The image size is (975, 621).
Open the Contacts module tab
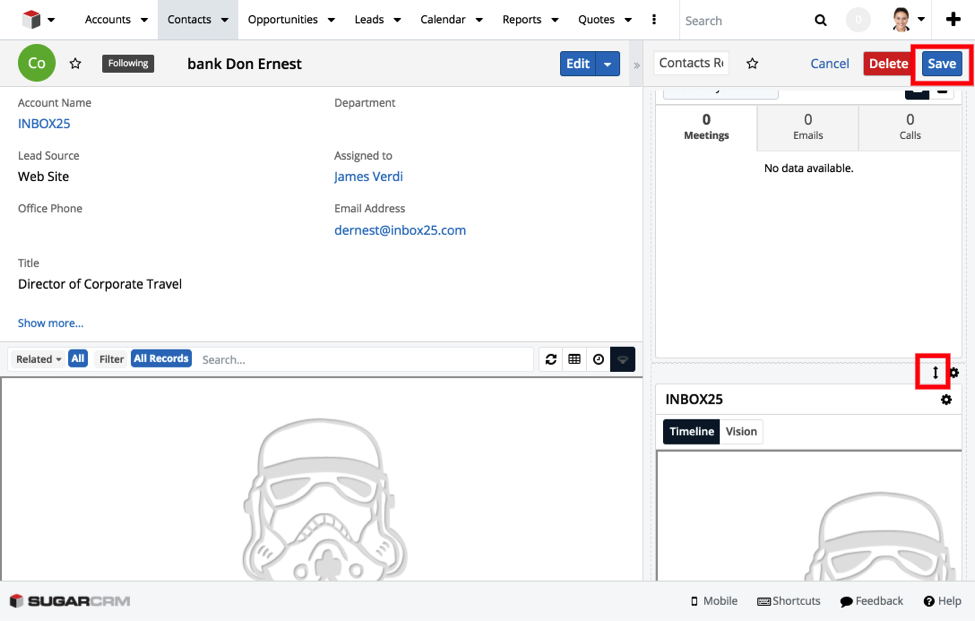(x=189, y=19)
